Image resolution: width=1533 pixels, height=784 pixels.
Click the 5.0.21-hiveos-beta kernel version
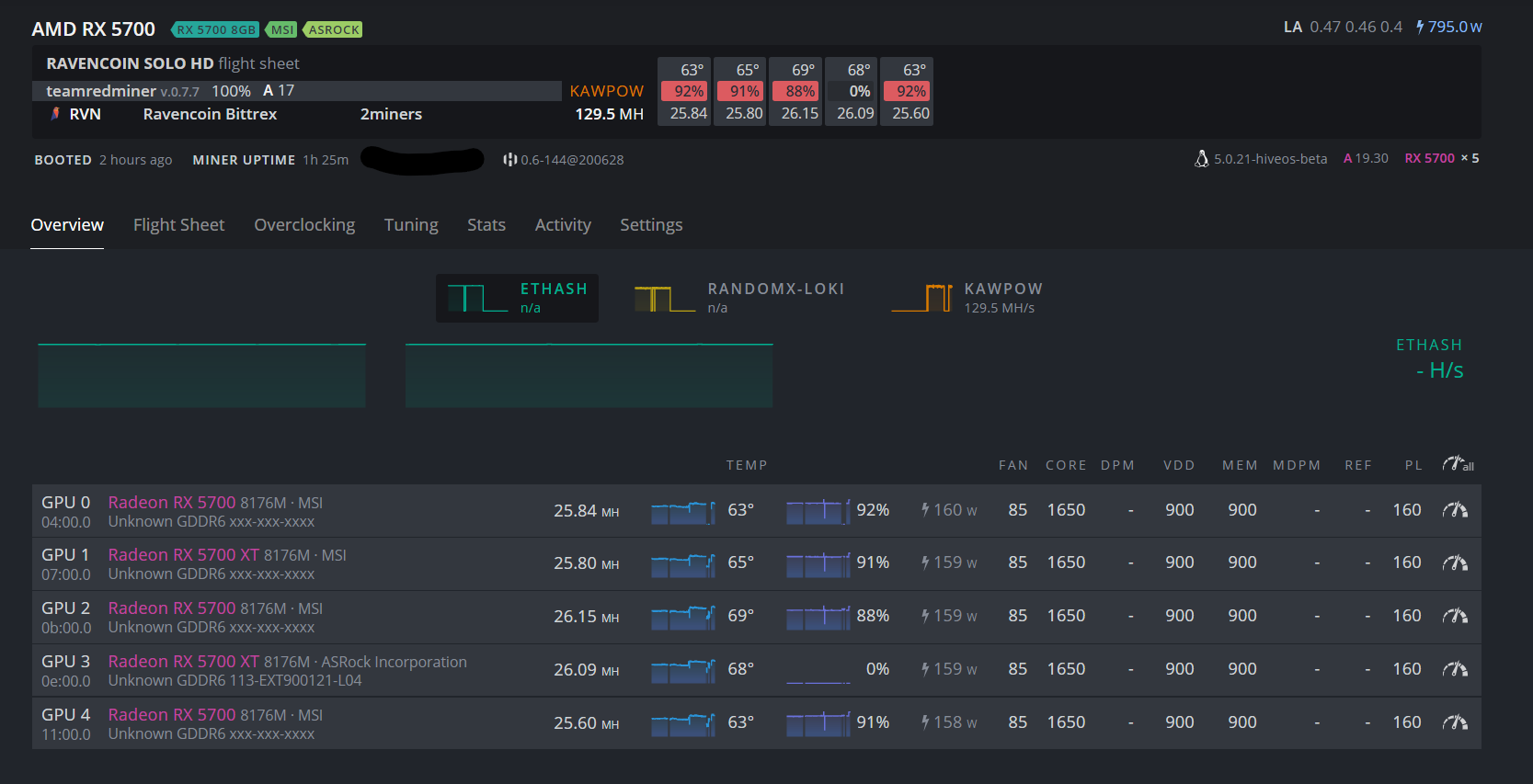(x=1270, y=159)
